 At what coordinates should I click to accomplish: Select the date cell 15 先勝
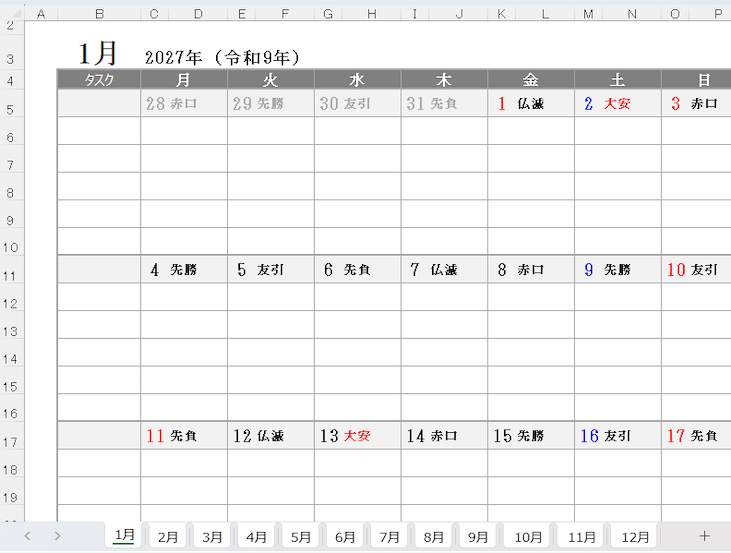[x=531, y=435]
